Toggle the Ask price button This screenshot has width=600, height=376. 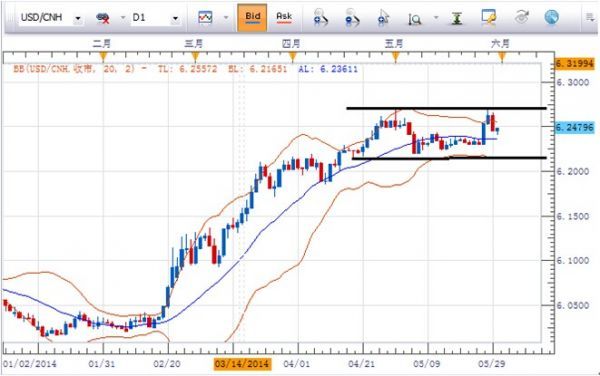point(284,18)
